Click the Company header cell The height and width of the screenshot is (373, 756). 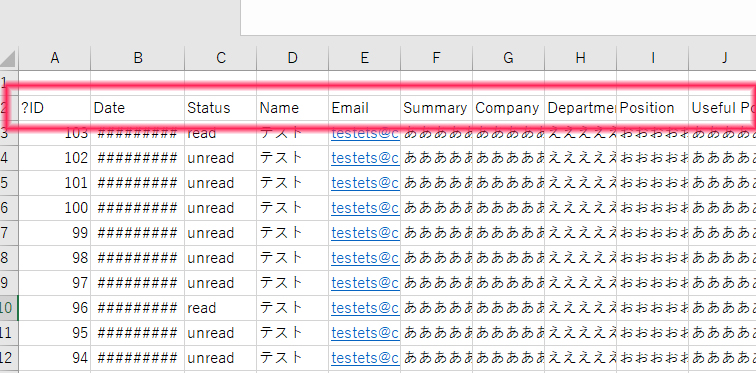tap(509, 108)
